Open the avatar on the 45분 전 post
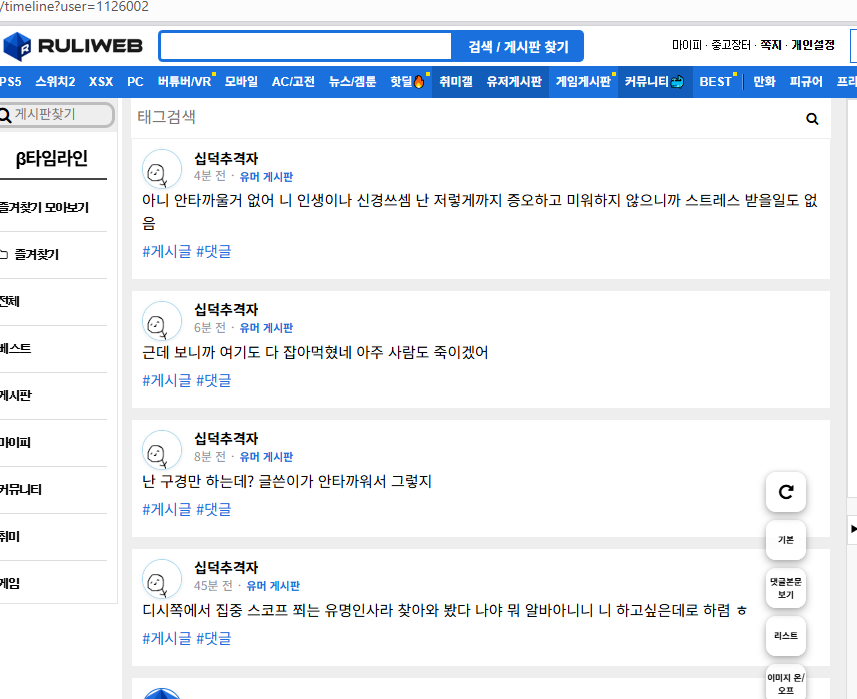 (x=161, y=578)
